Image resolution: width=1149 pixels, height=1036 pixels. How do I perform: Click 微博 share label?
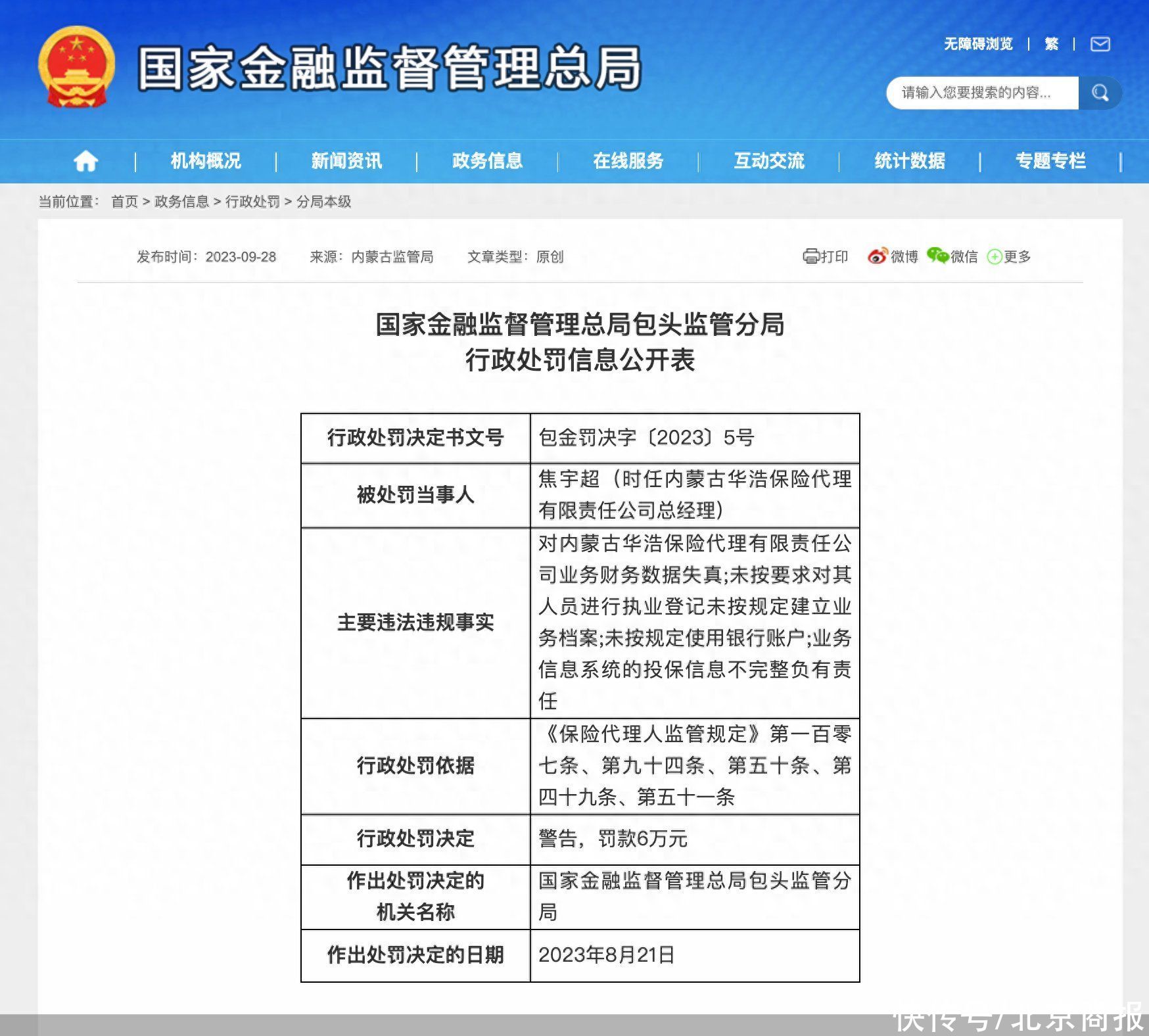[904, 257]
